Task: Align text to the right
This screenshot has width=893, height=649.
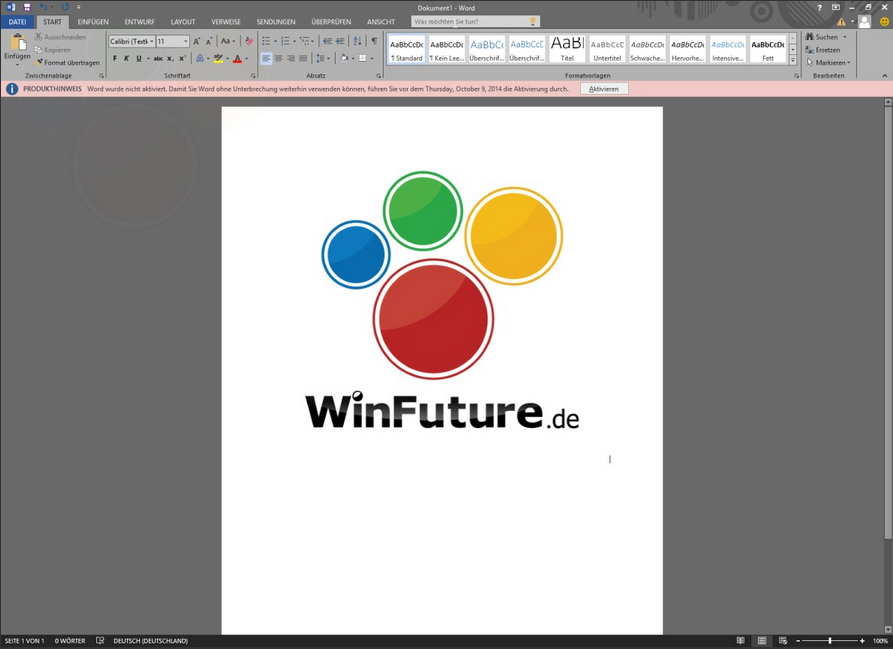Action: click(291, 58)
